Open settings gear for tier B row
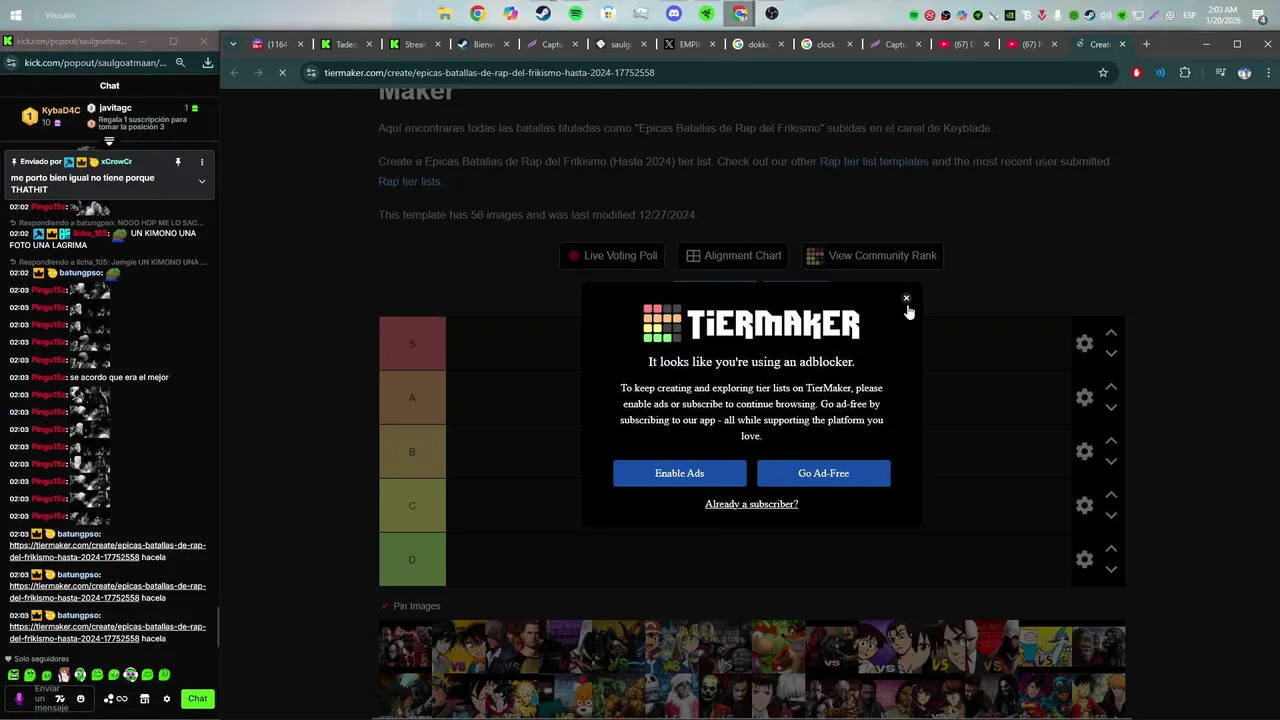The width and height of the screenshot is (1280, 720). point(1084,451)
